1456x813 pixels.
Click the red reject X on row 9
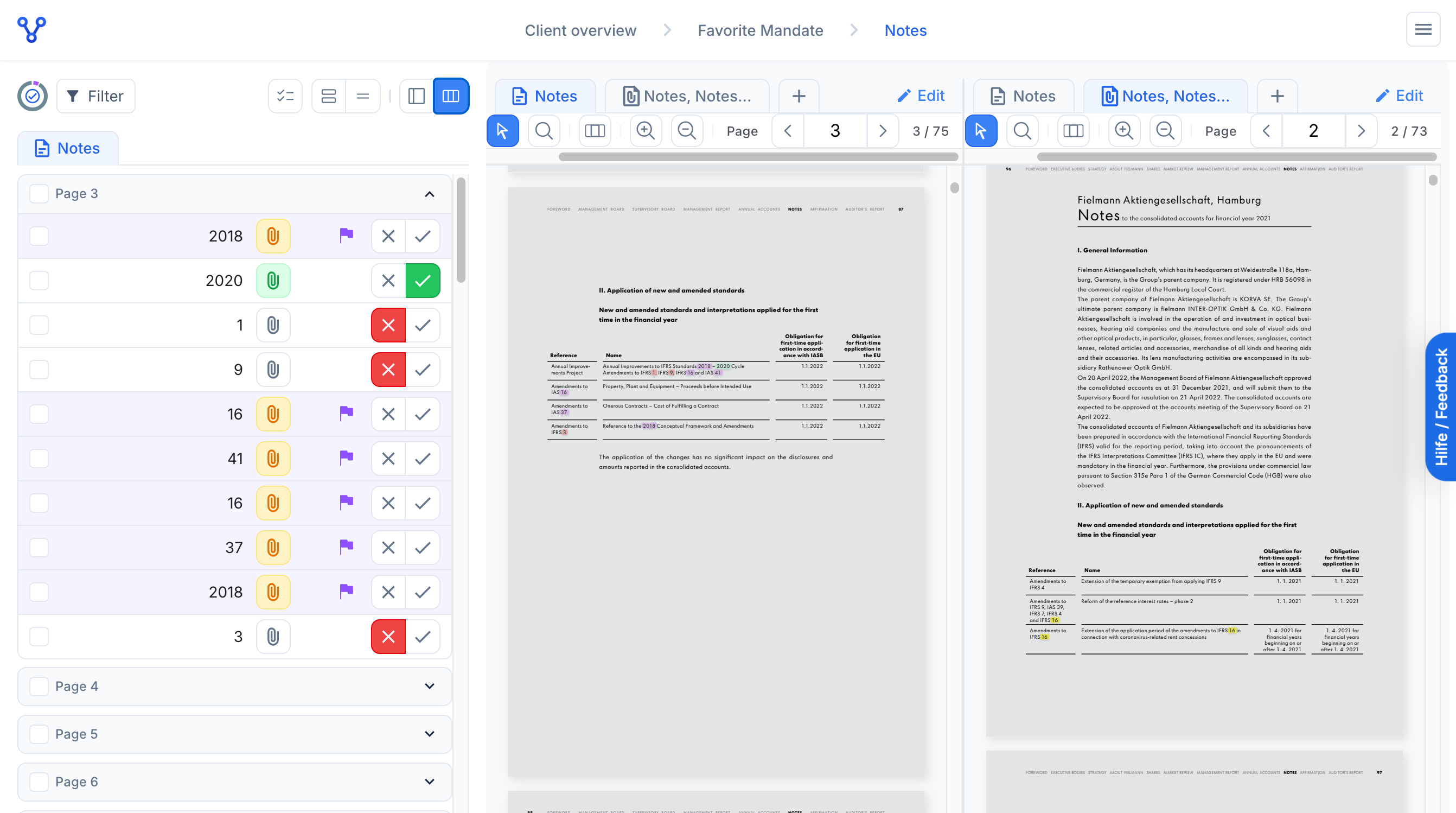click(388, 370)
